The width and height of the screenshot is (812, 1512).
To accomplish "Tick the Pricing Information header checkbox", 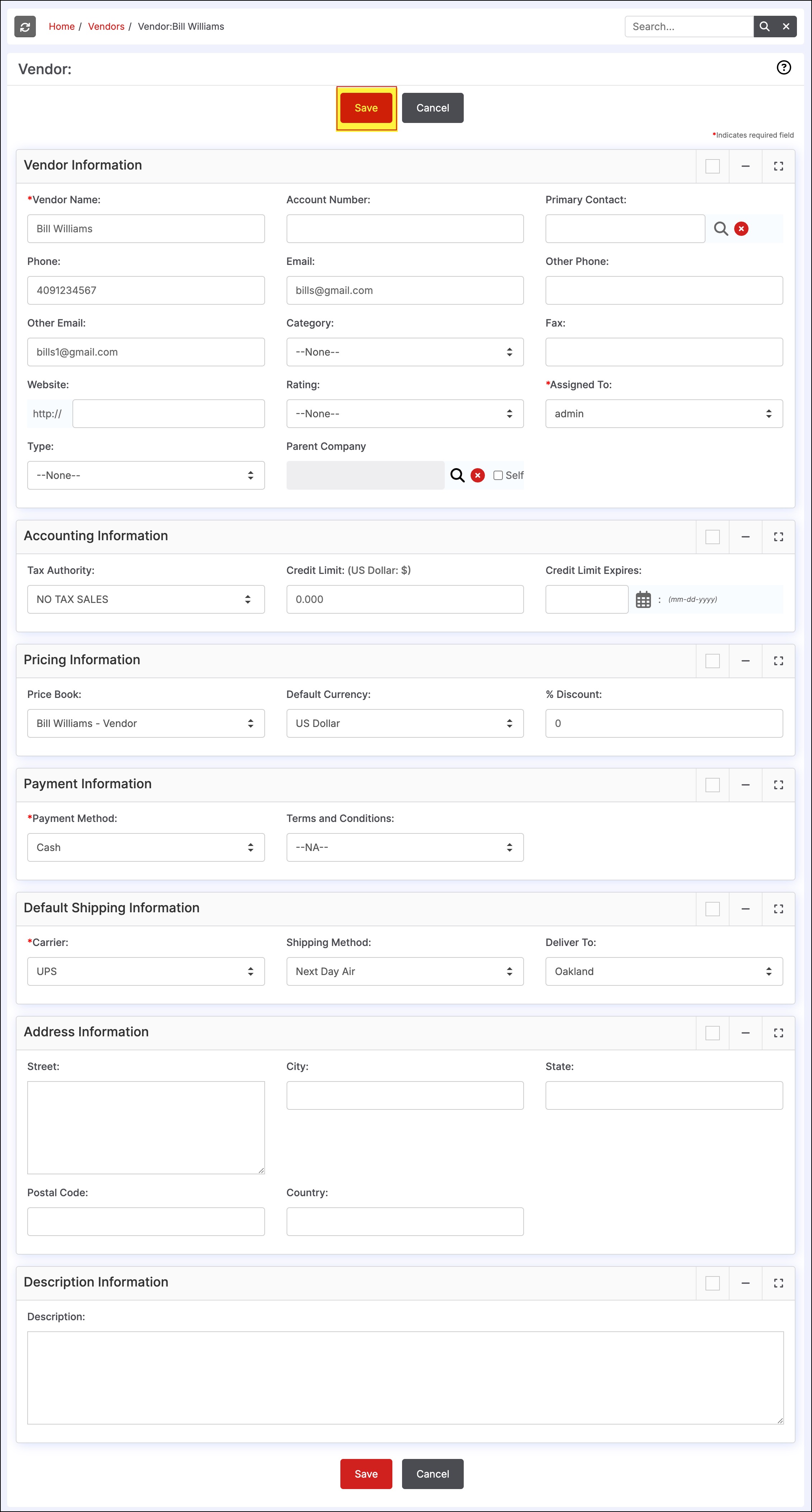I will [712, 661].
